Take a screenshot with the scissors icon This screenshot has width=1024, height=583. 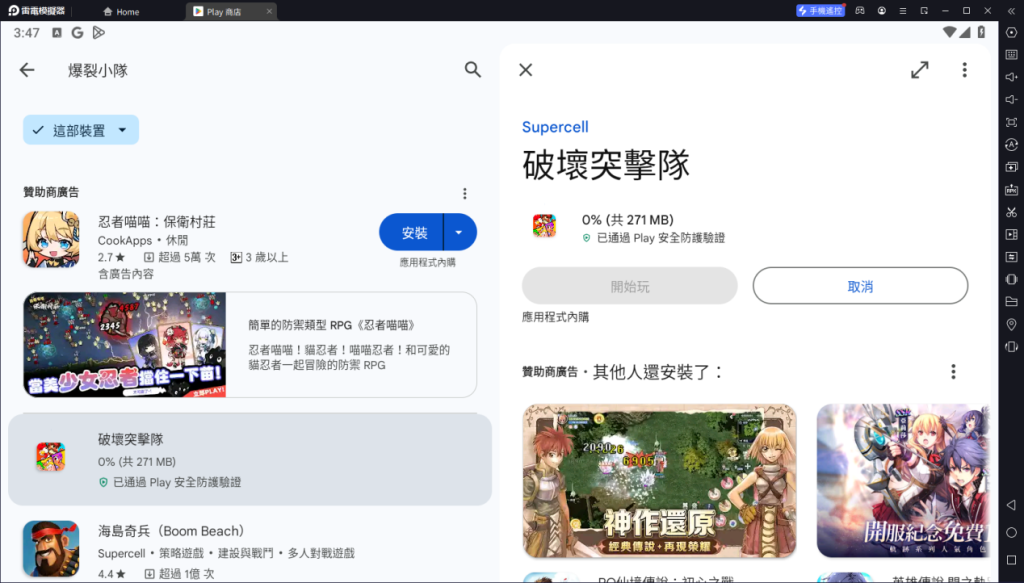coord(1012,212)
